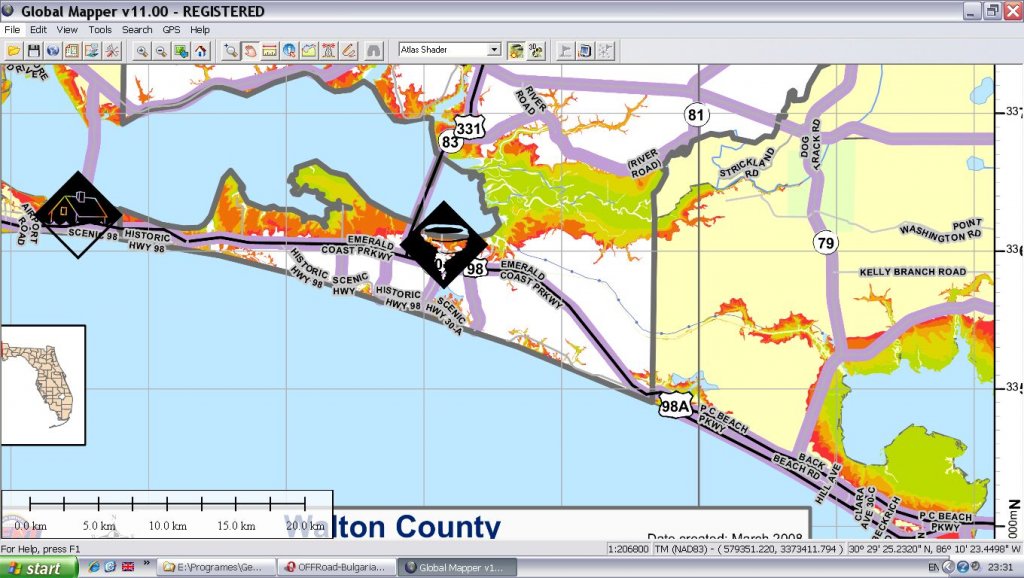Click the distance scale bar
1024x578 pixels.
point(167,514)
